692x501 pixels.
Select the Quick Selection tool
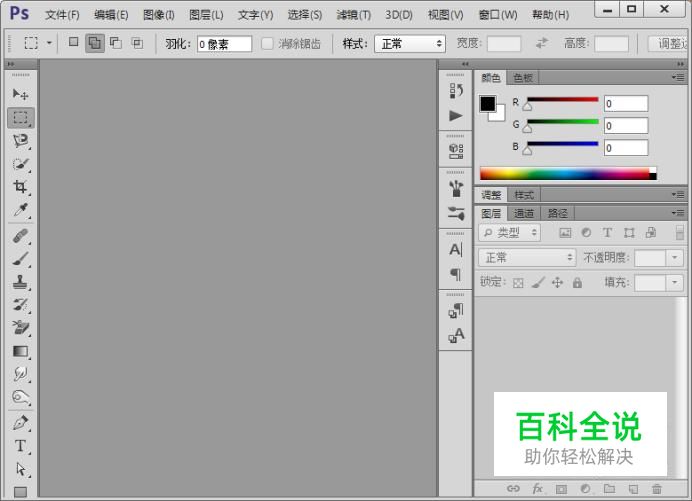click(x=20, y=164)
